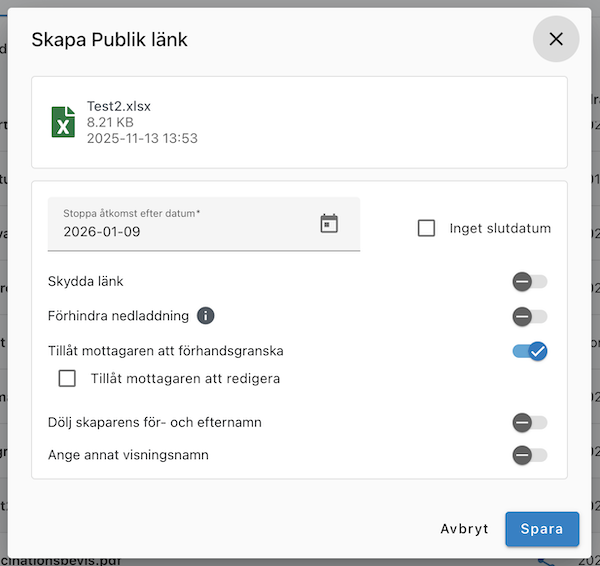
Task: Click the info icon beside Förhindra nedladdning
Action: [x=206, y=316]
